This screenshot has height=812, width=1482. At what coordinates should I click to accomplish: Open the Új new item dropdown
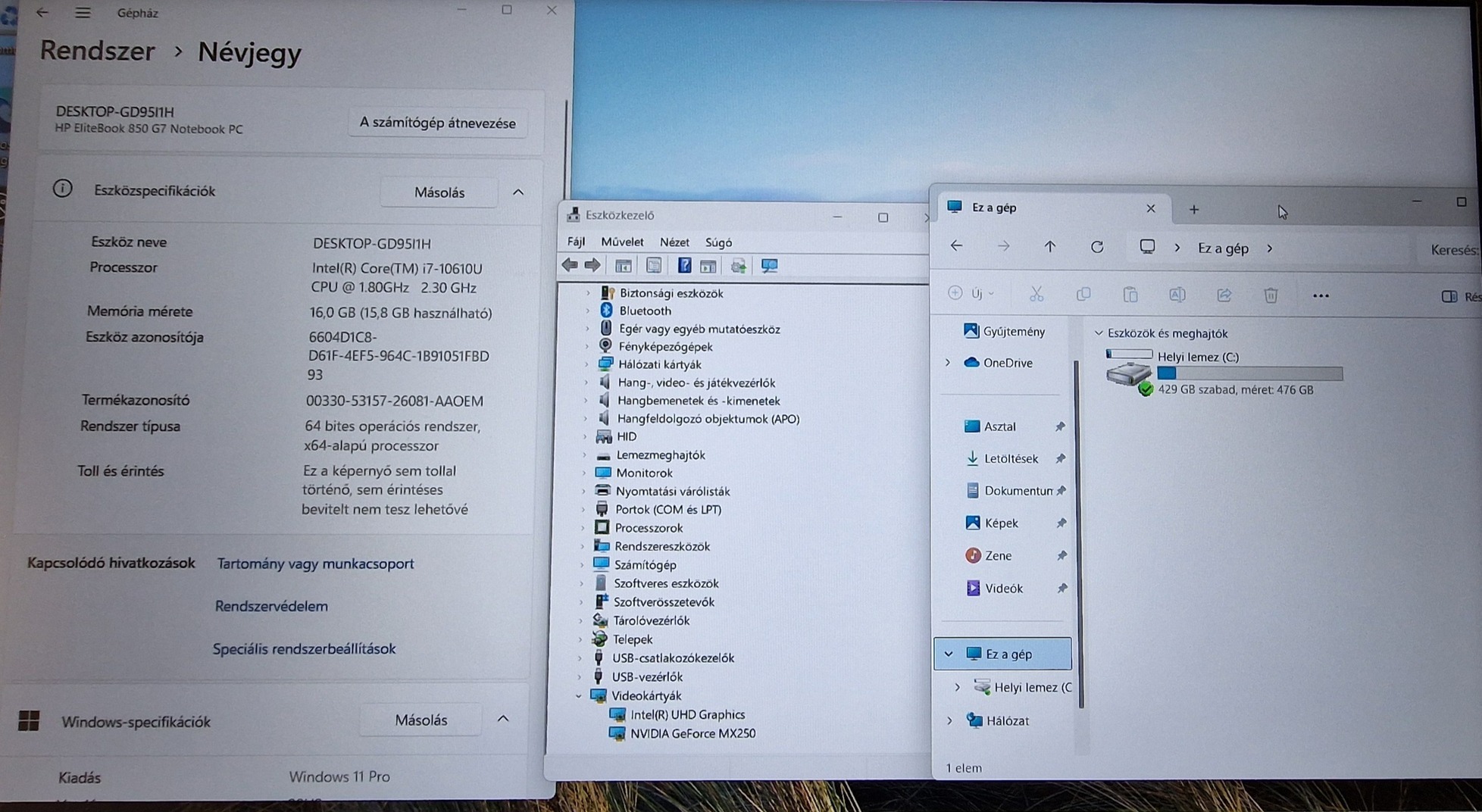(x=971, y=293)
